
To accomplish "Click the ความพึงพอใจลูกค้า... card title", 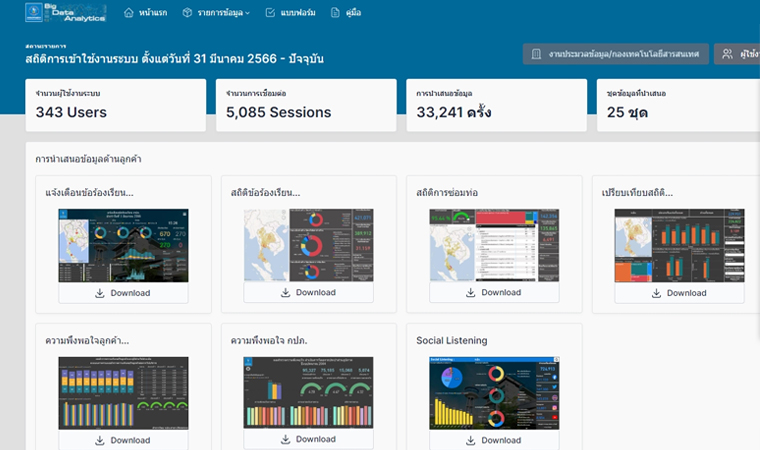I will (x=87, y=340).
